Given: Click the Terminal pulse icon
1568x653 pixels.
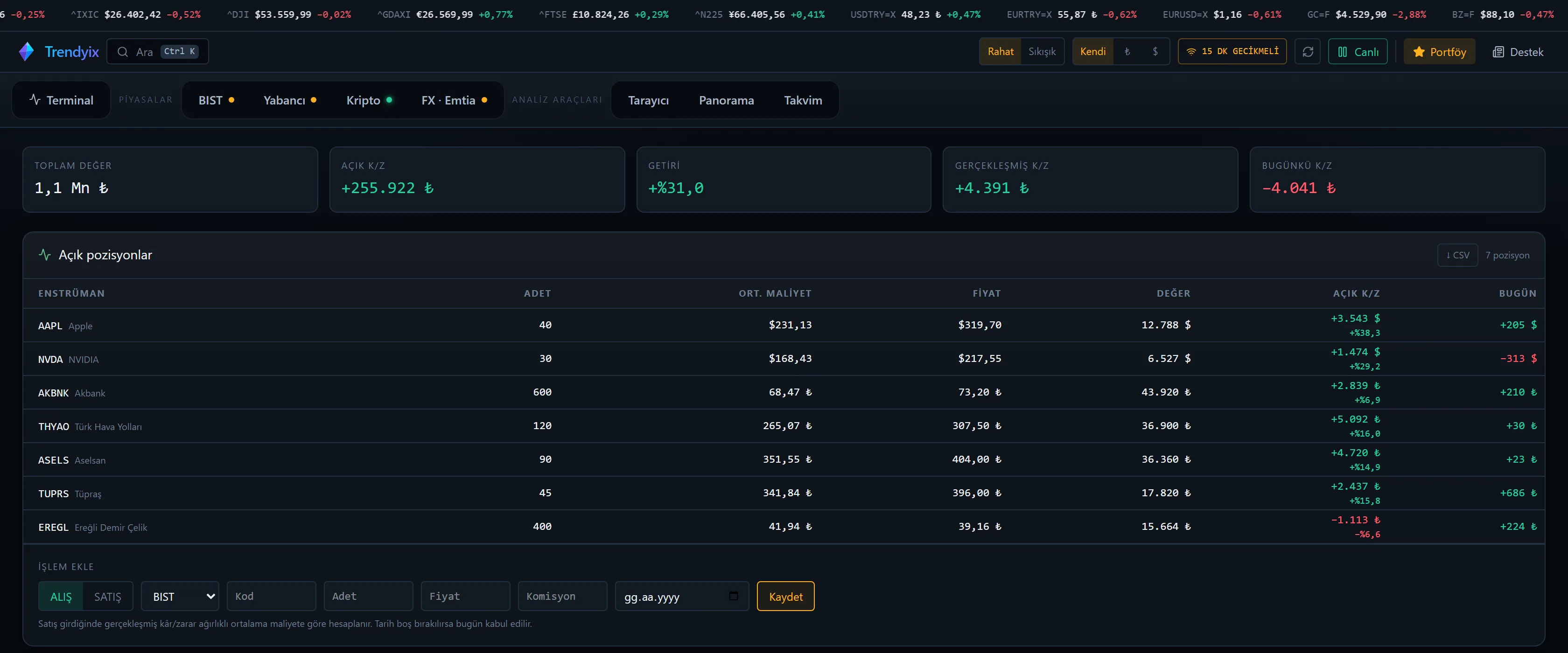Looking at the screenshot, I should pyautogui.click(x=35, y=100).
